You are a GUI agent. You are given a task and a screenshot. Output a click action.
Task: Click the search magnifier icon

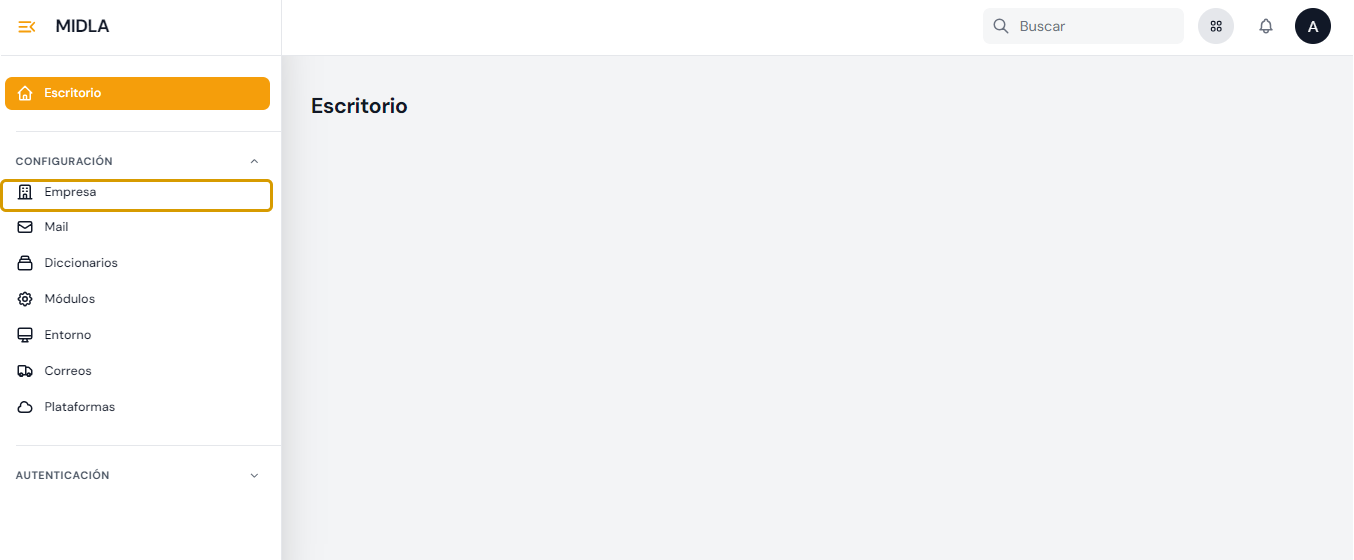[x=1000, y=26]
